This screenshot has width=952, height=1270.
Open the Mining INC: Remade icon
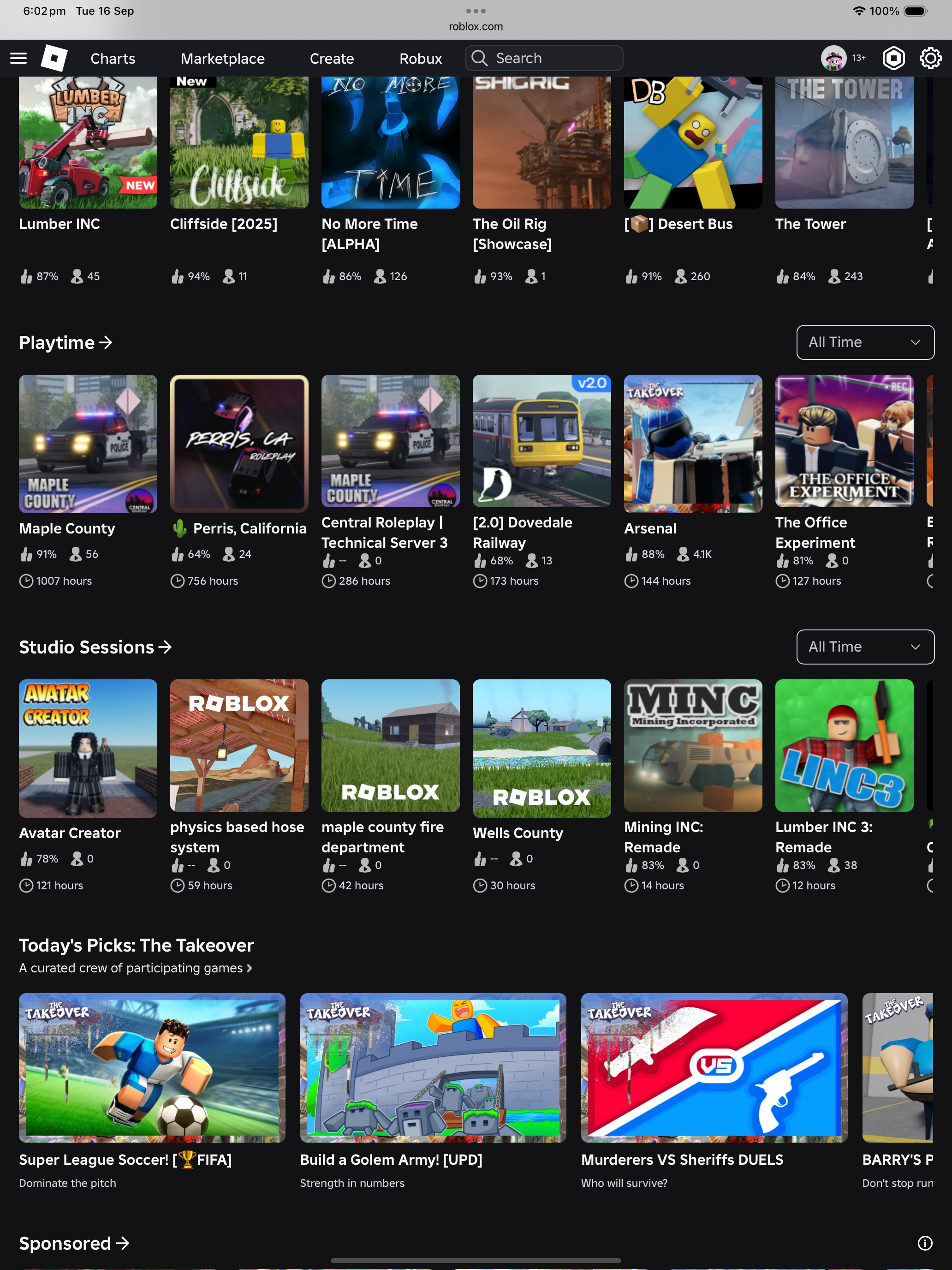[693, 745]
